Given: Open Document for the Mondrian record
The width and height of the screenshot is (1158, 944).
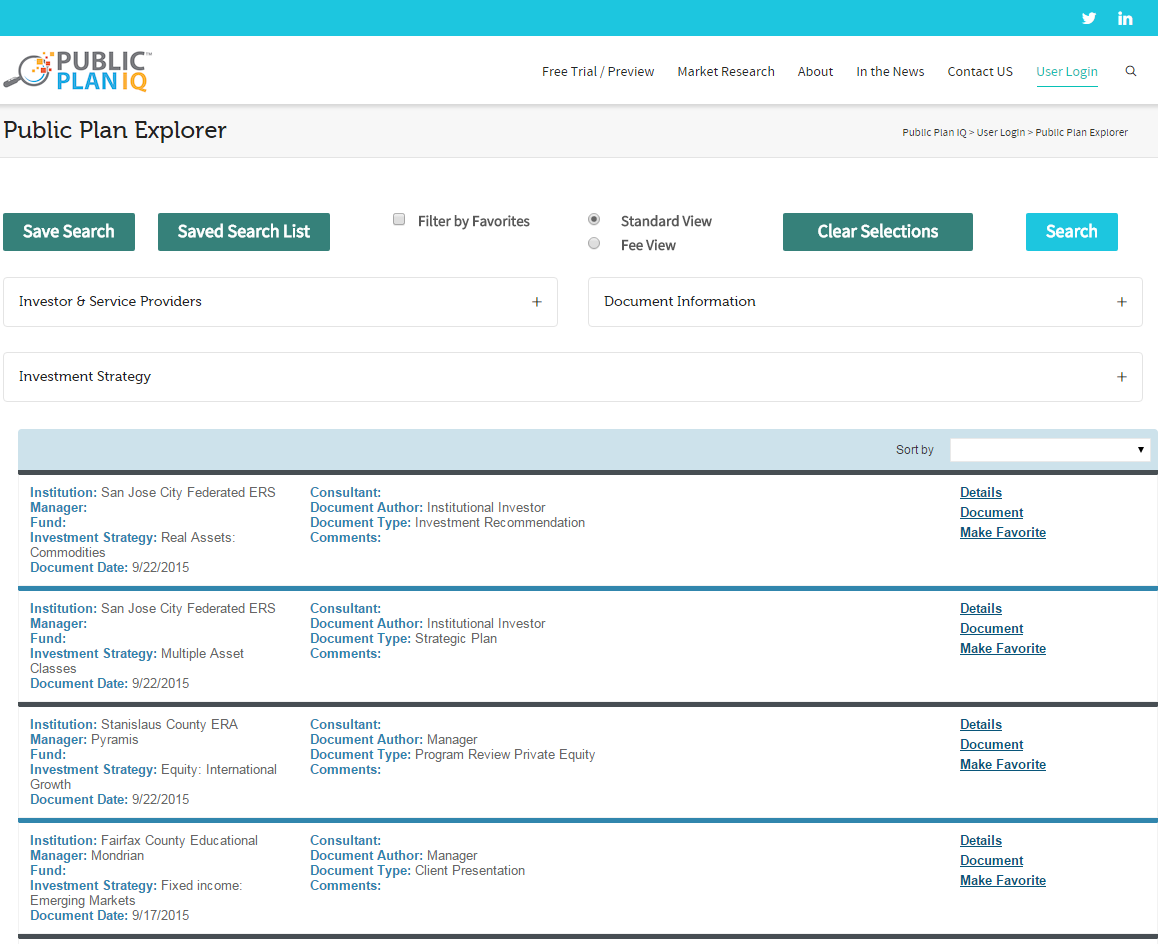Looking at the screenshot, I should (x=991, y=861).
